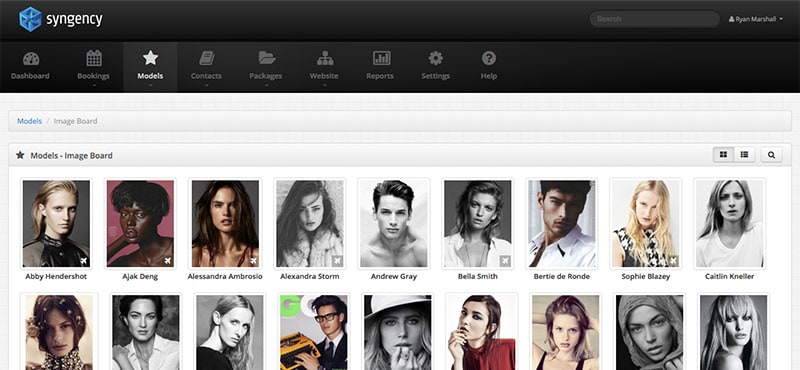
Task: Click the Syngency cube logo
Action: click(x=30, y=19)
